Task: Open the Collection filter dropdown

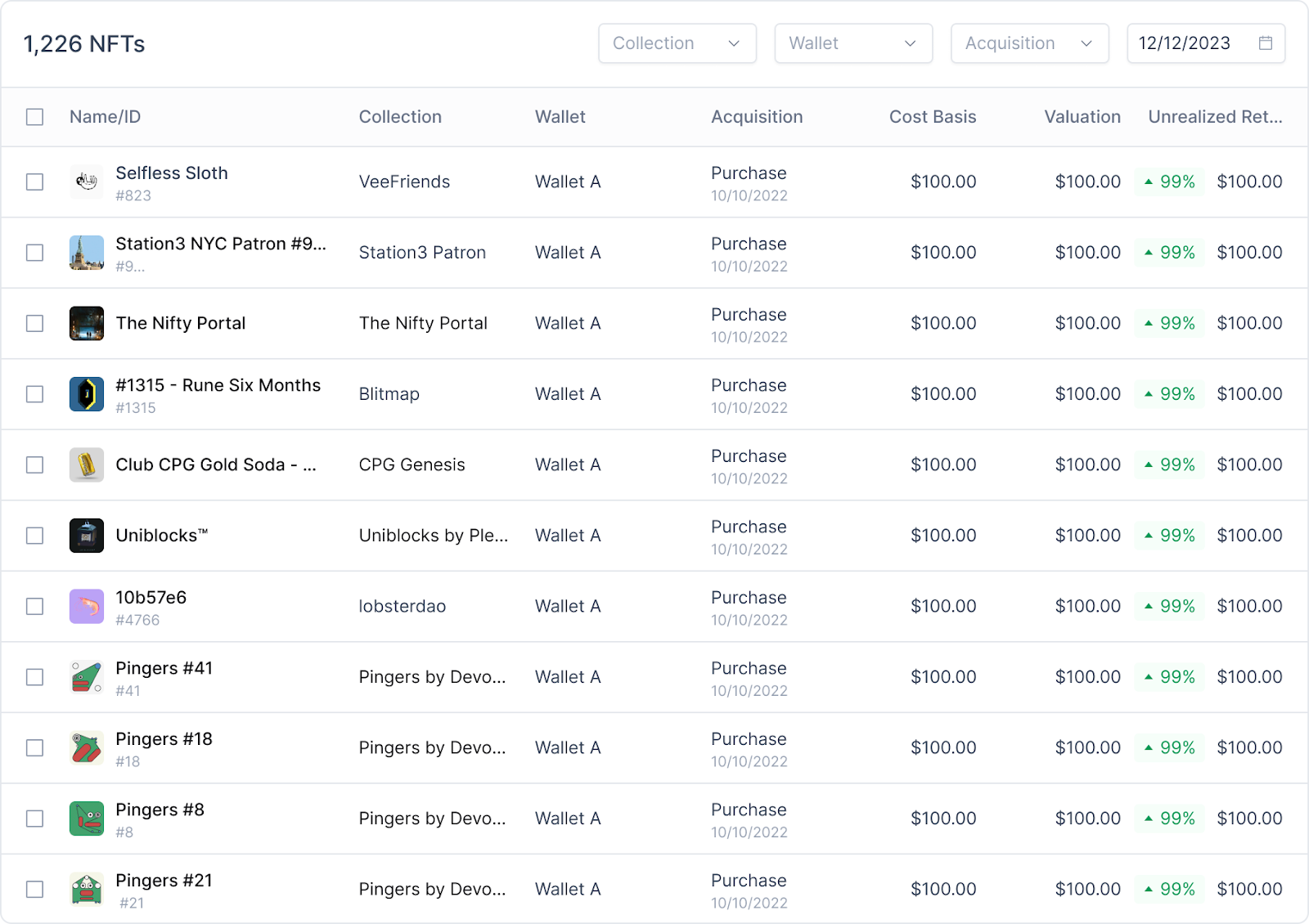Action: click(x=677, y=43)
